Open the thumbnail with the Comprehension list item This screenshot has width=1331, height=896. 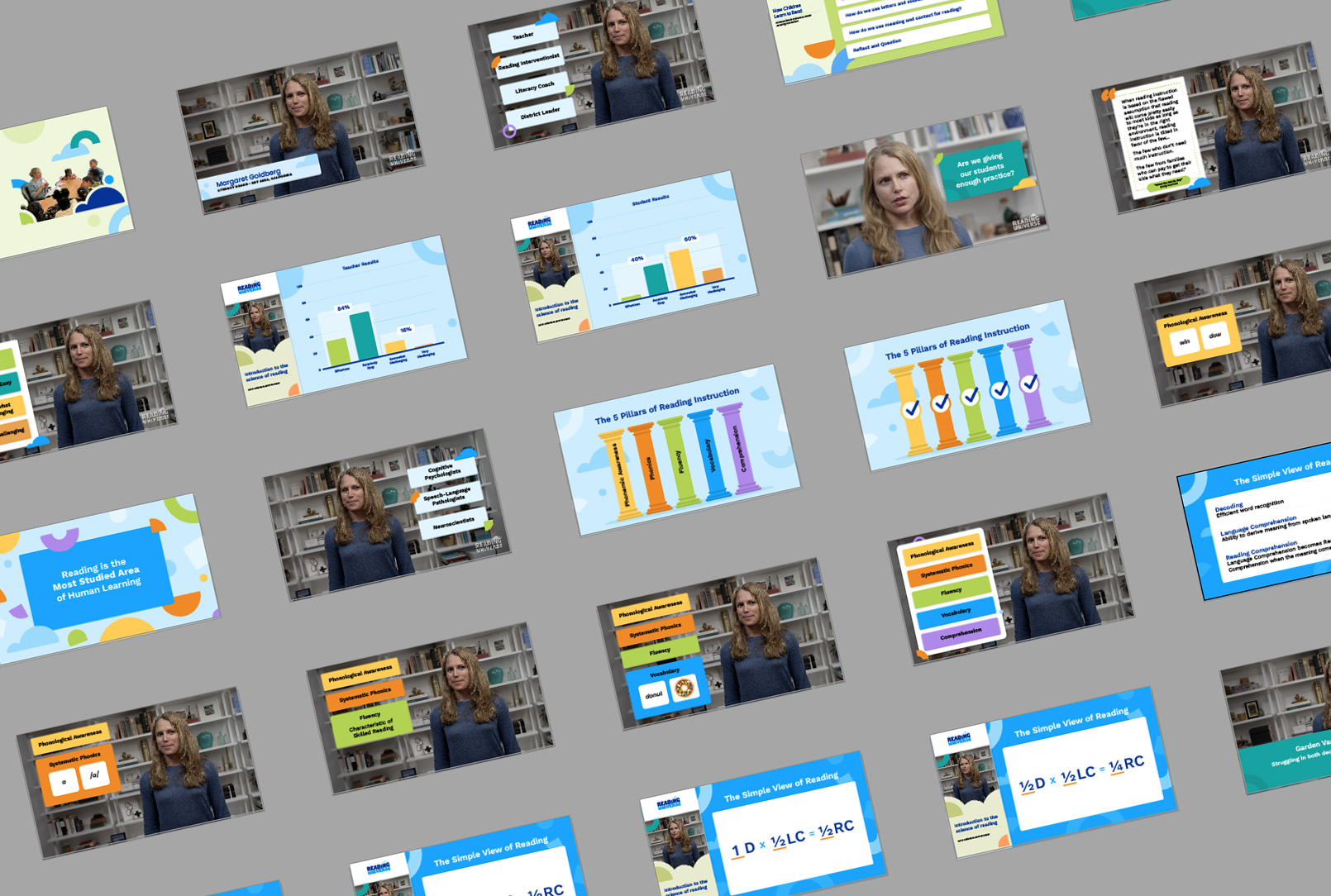(1010, 579)
